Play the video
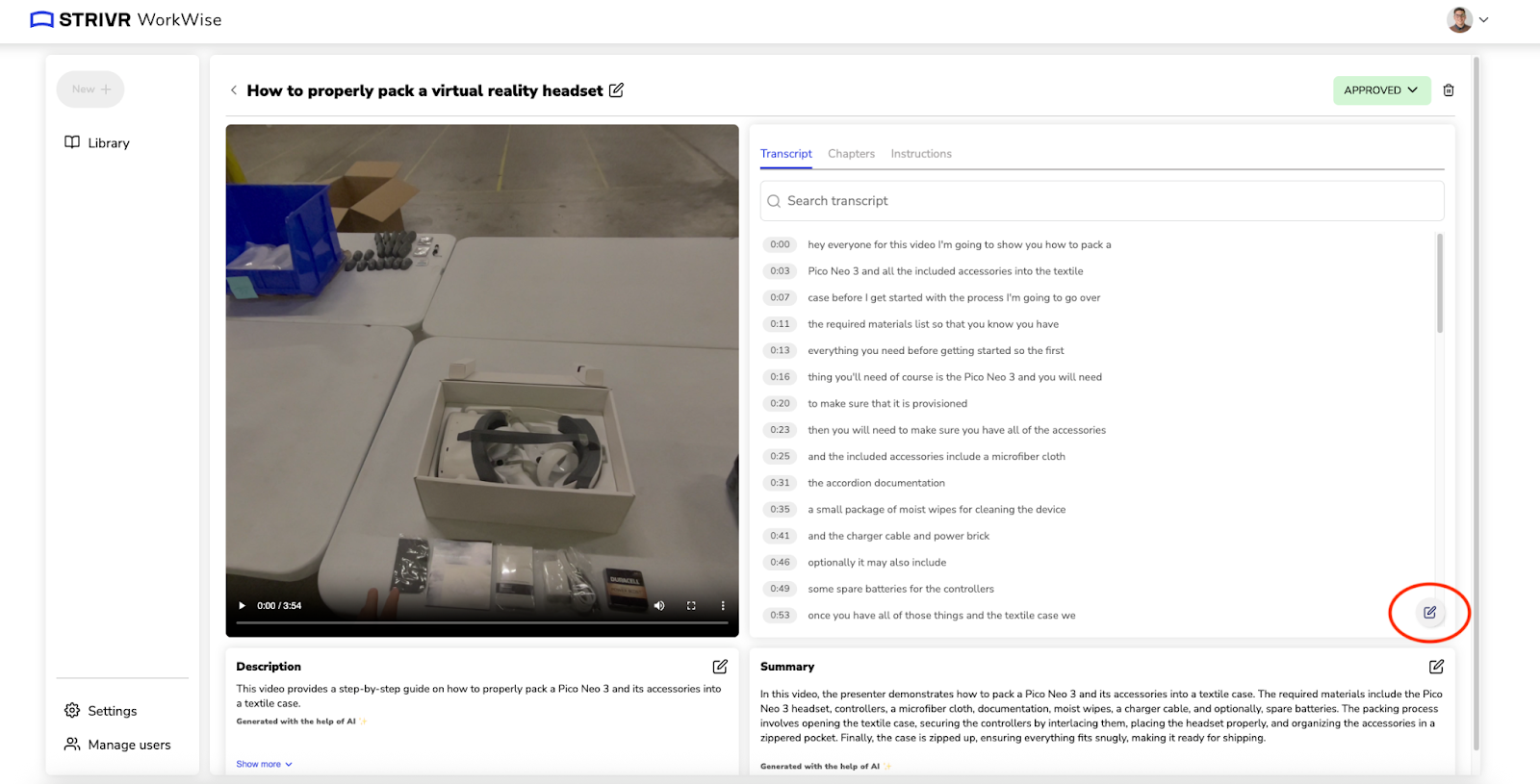The height and width of the screenshot is (784, 1540). 242,606
